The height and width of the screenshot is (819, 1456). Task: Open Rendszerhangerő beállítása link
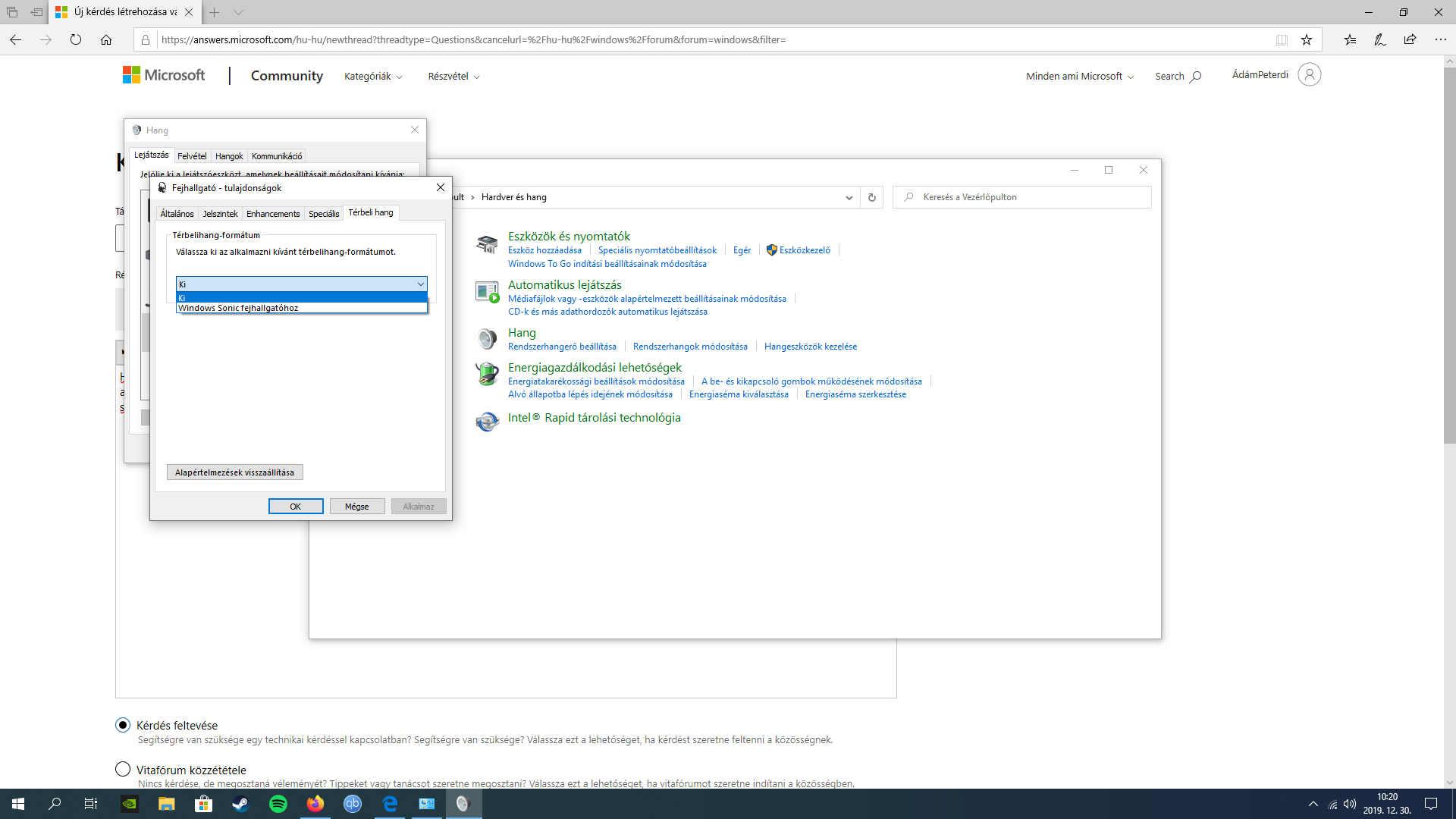pos(562,347)
